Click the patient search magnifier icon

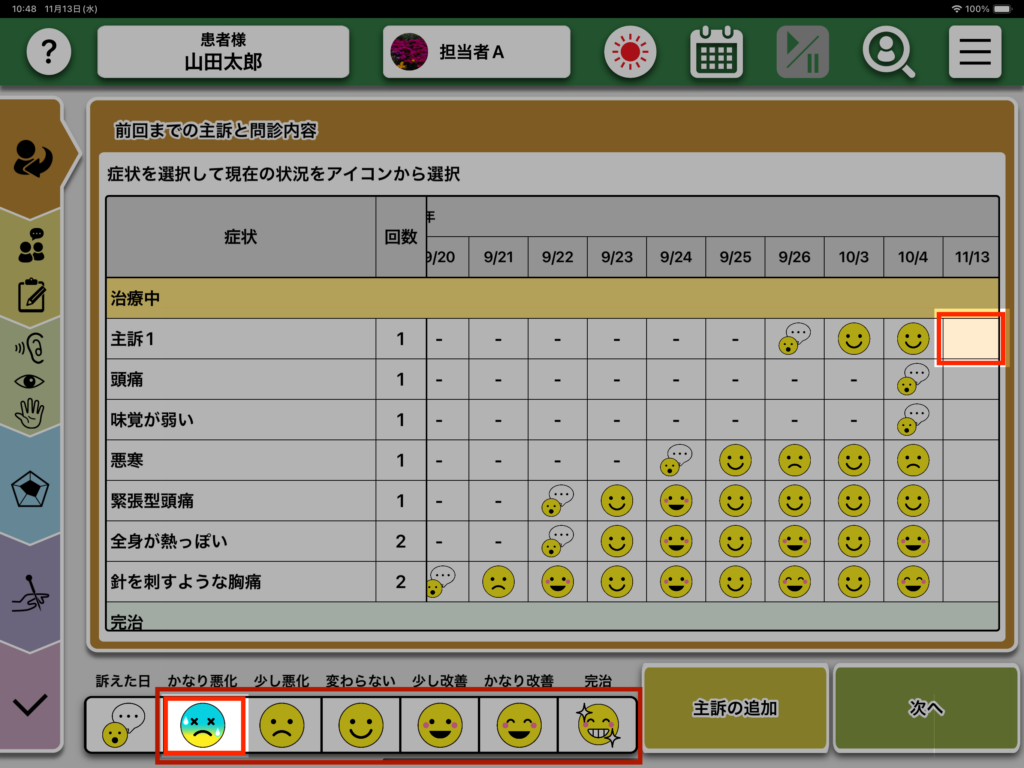point(888,52)
